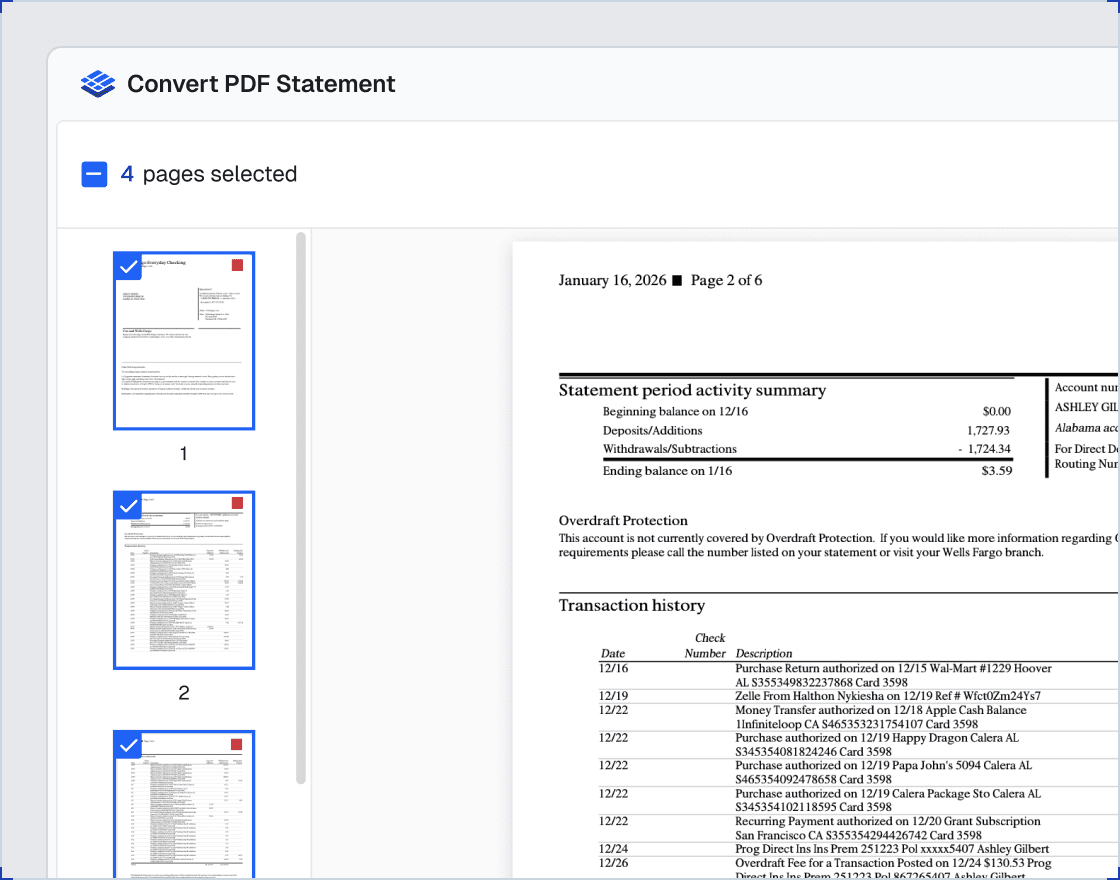The image size is (1120, 880).
Task: Click the stacked layers app logo
Action: tap(98, 84)
